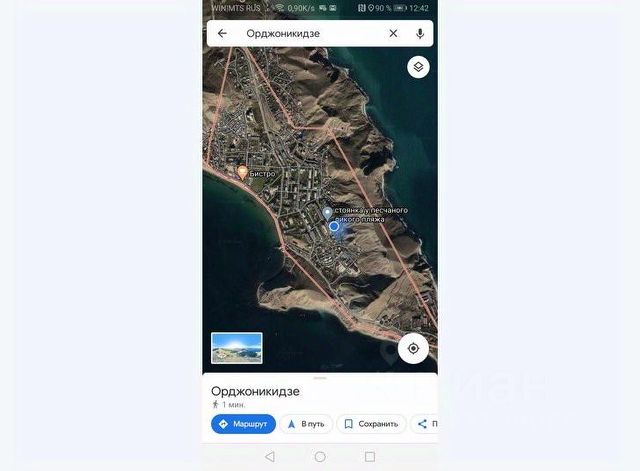Tap the Маршрут directions button
Image resolution: width=640 pixels, height=471 pixels.
coord(243,424)
